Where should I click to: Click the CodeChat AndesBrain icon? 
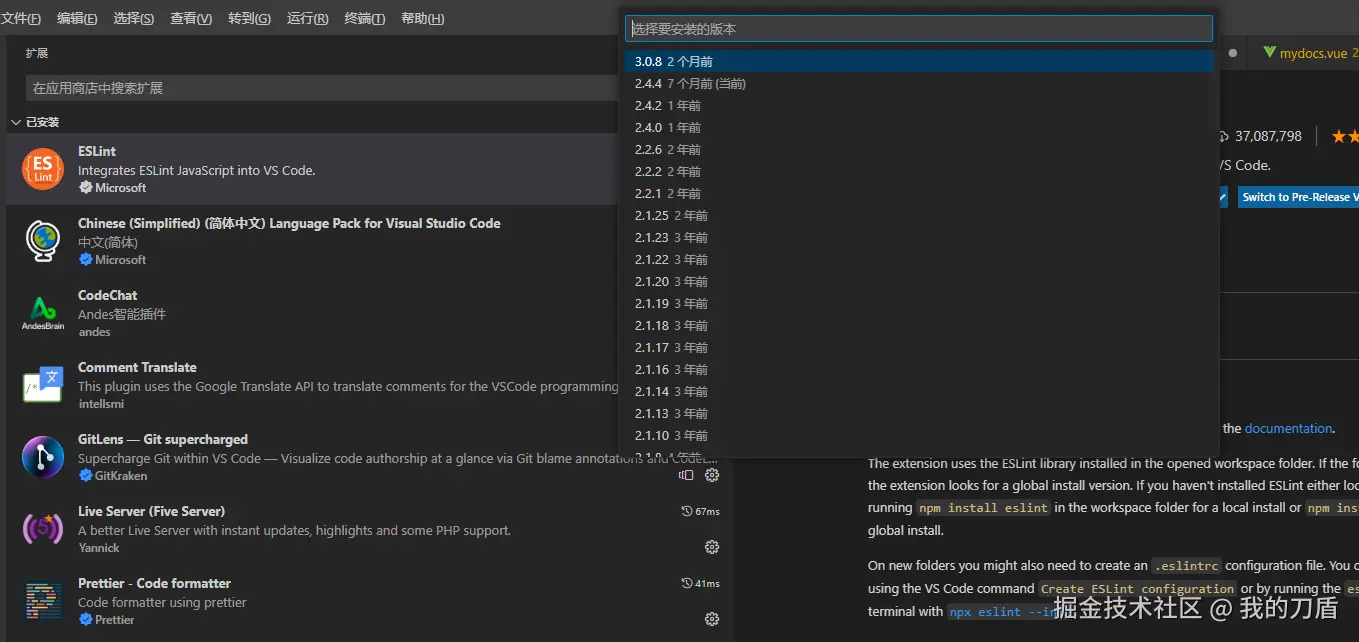tap(43, 313)
